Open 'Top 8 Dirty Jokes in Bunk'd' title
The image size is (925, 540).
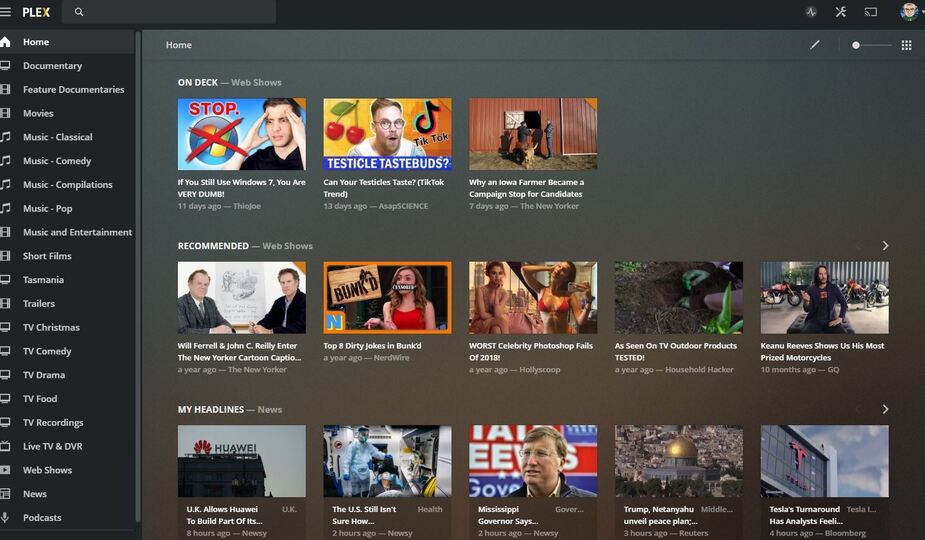click(372, 346)
